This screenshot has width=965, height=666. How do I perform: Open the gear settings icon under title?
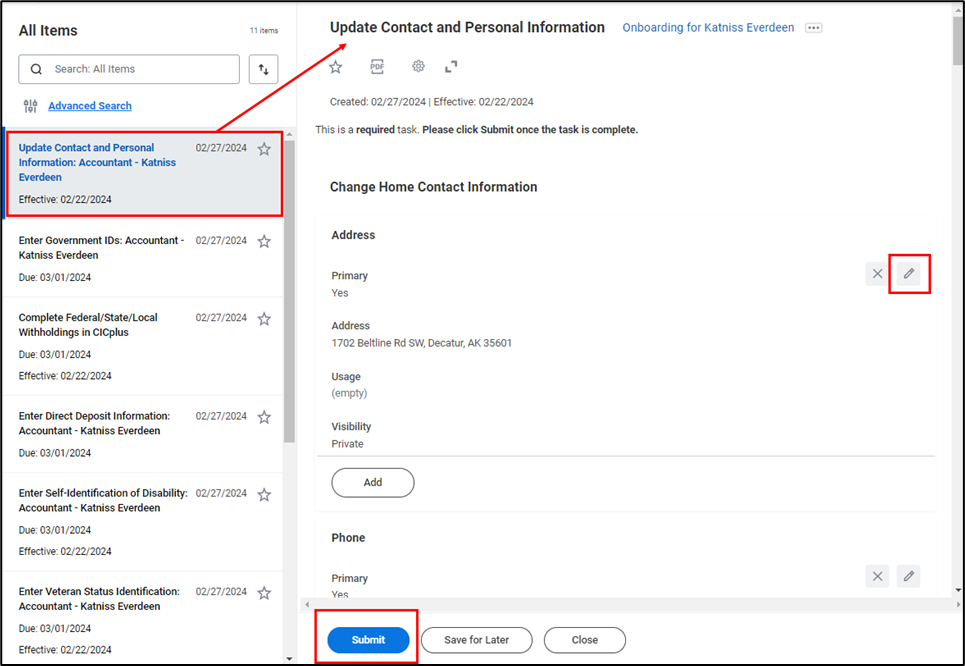418,67
